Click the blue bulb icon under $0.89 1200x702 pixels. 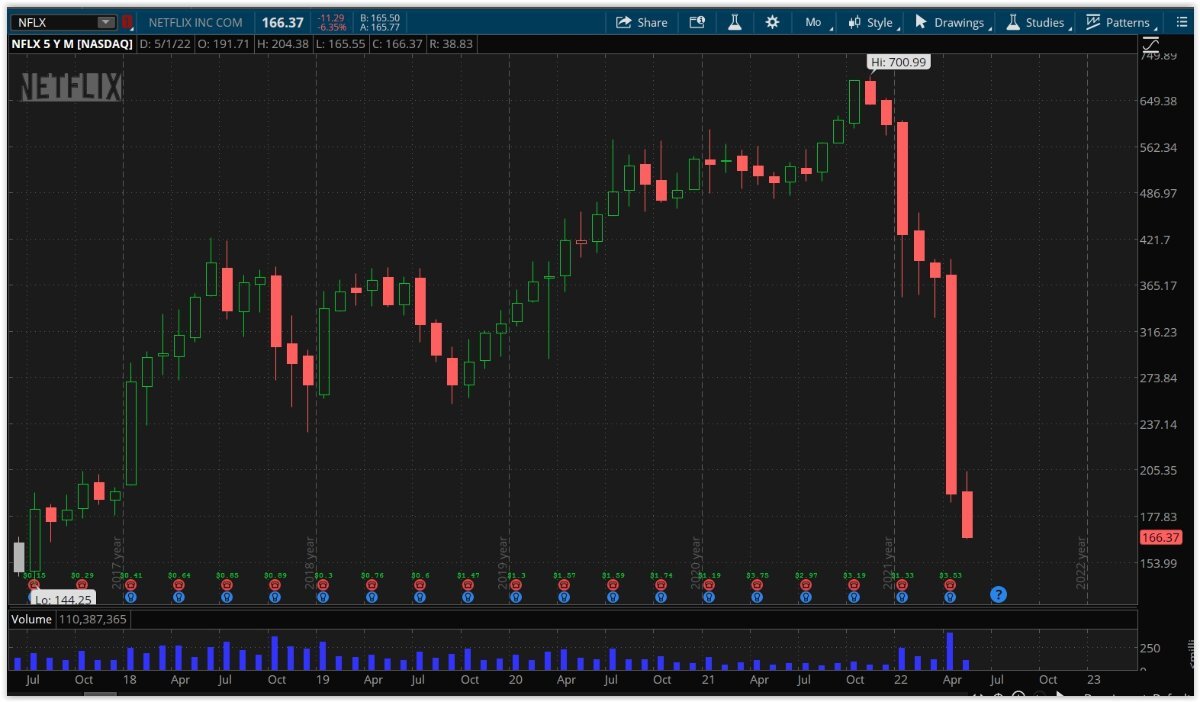[275, 597]
